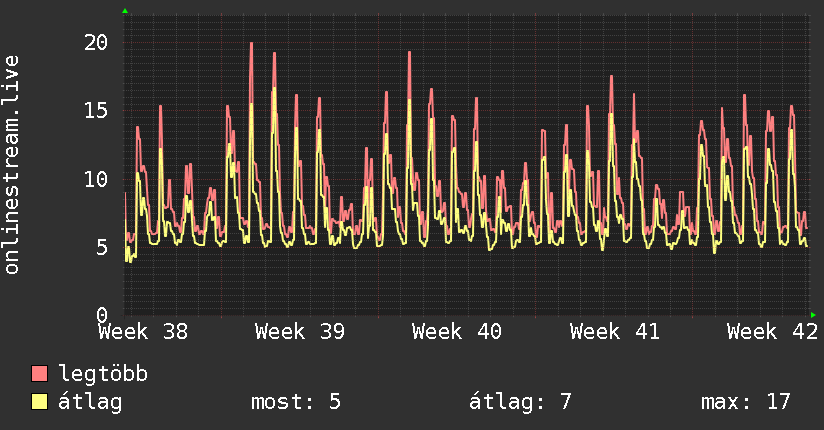Click the 'Week 42' axis label

(x=771, y=332)
